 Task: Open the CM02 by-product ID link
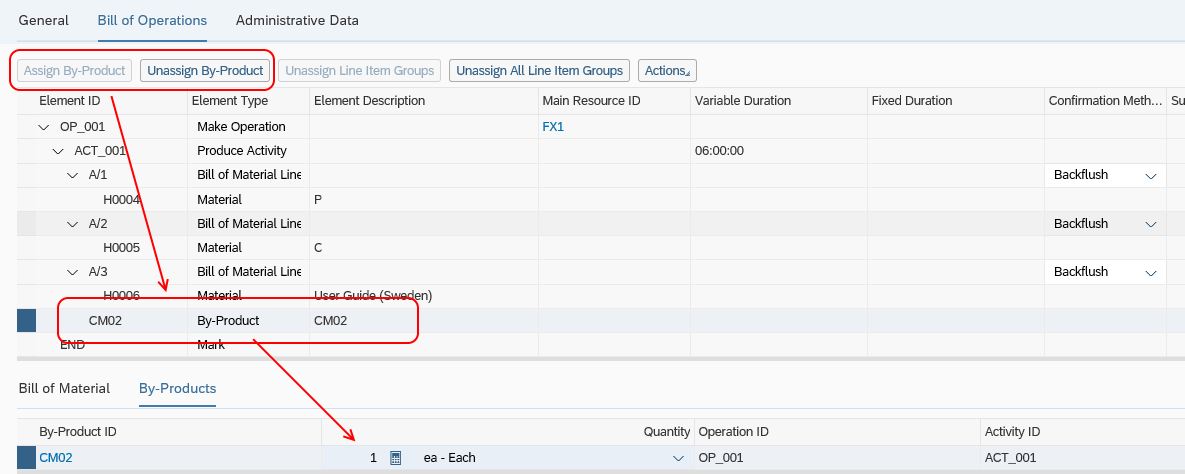pos(56,457)
